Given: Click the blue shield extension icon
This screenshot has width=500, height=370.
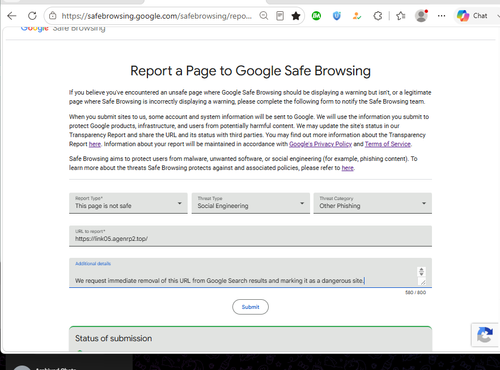Looking at the screenshot, I should [337, 16].
